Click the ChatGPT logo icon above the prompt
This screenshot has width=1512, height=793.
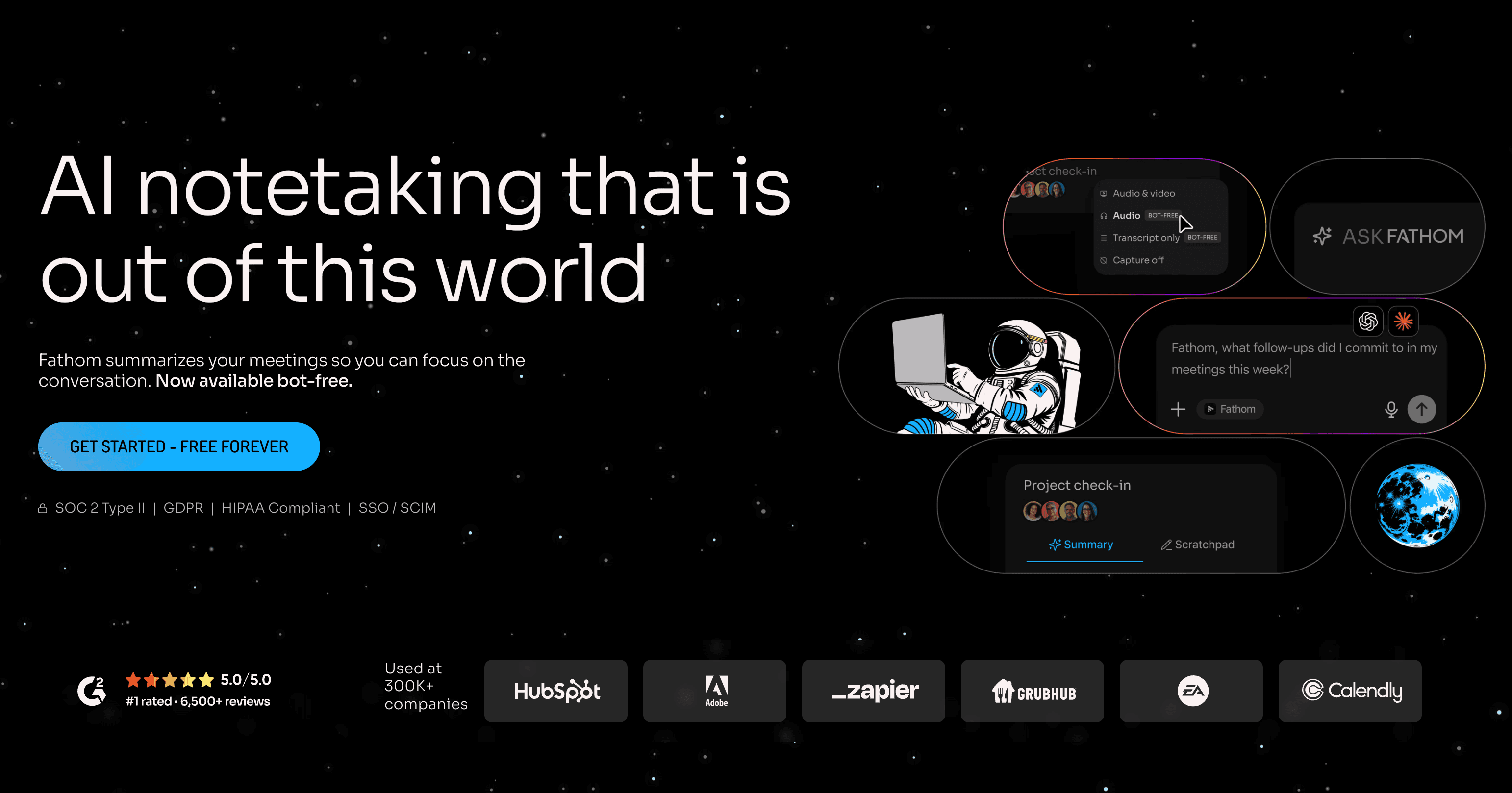click(1367, 321)
